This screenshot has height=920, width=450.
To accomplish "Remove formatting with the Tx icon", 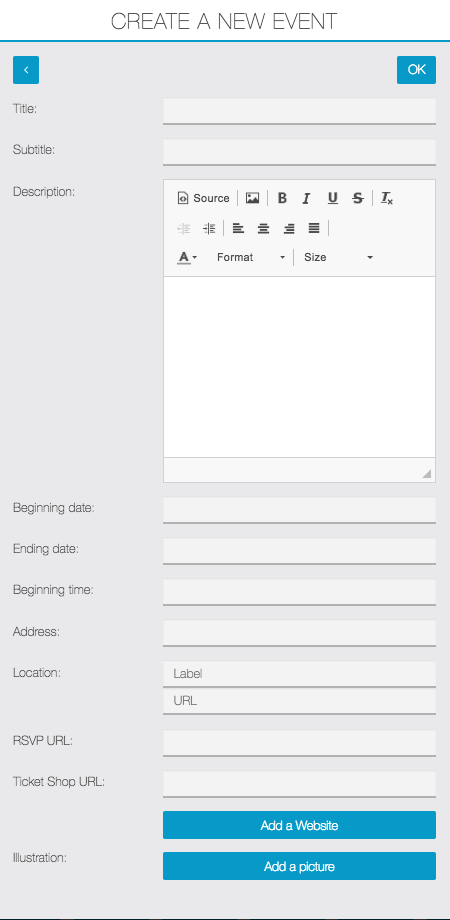I will pyautogui.click(x=387, y=198).
